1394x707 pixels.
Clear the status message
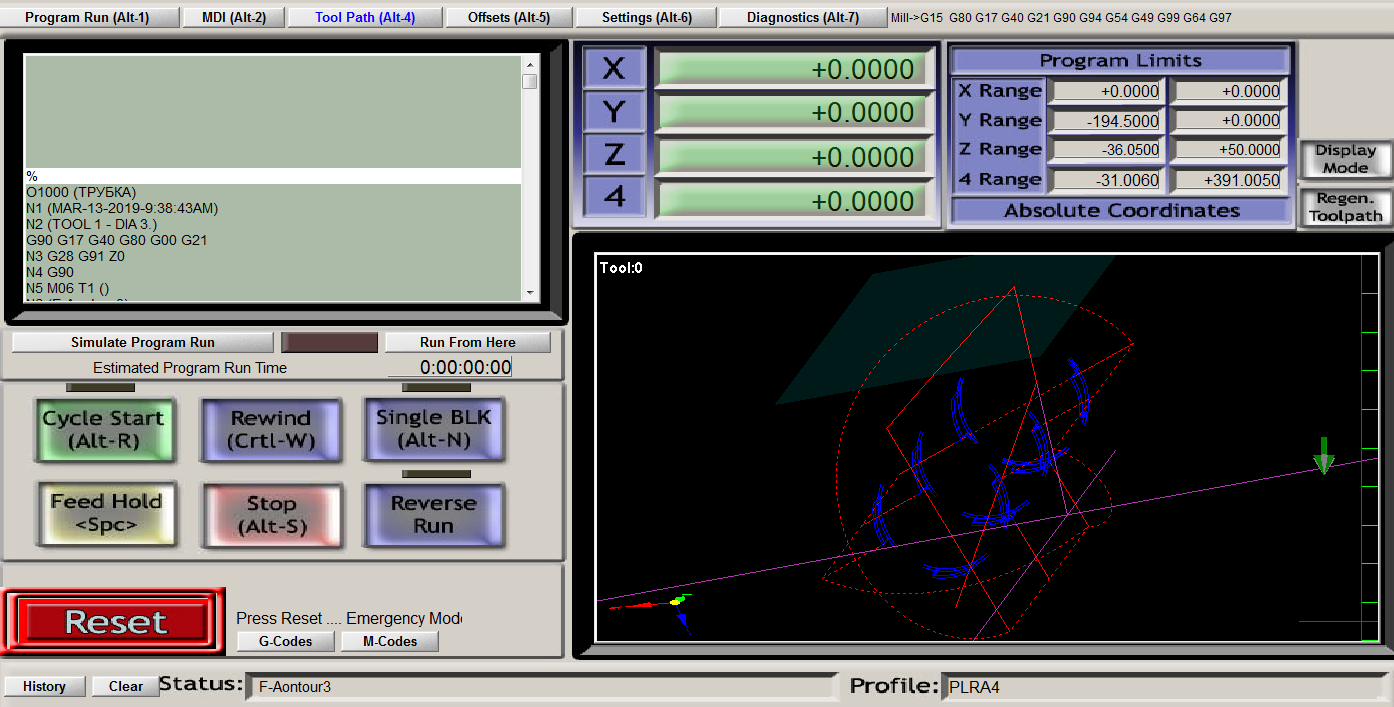pyautogui.click(x=125, y=686)
